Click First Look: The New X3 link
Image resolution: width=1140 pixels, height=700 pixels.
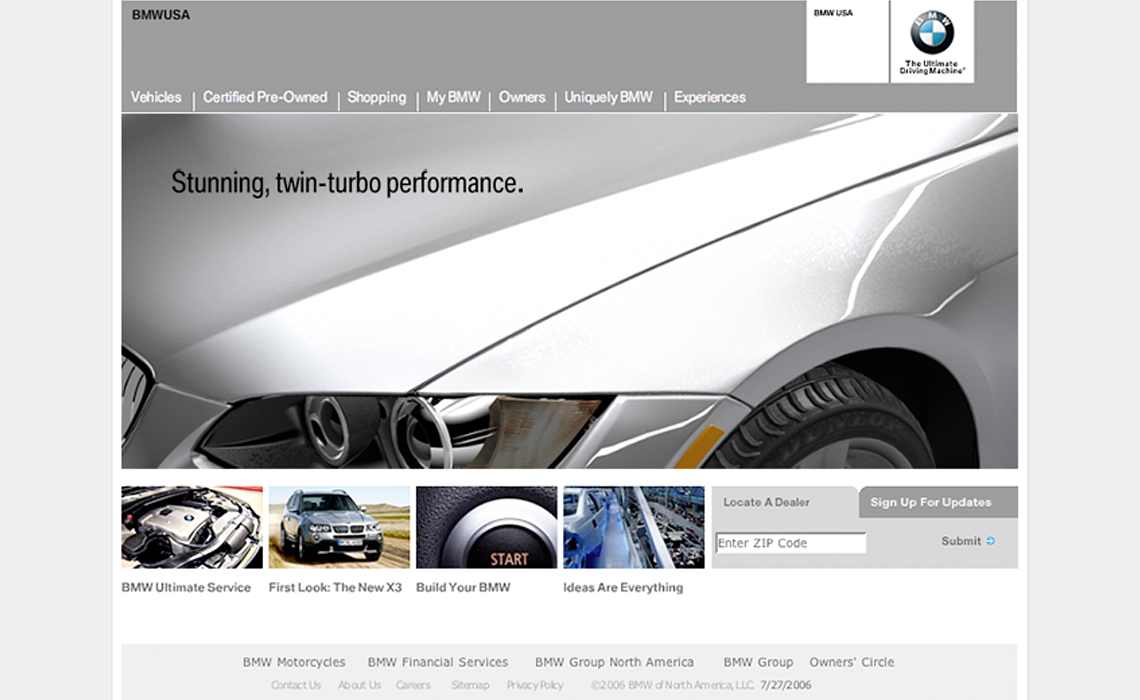pos(335,587)
